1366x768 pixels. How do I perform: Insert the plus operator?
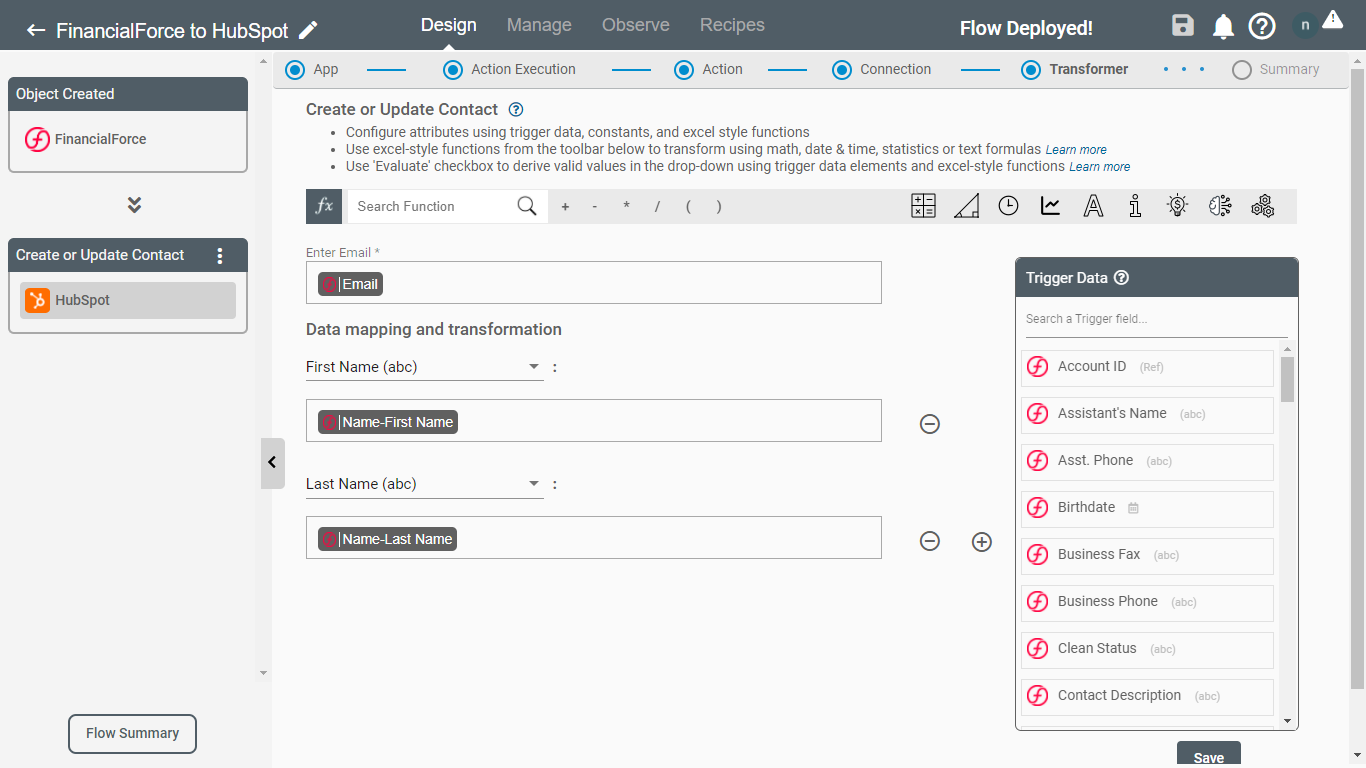click(565, 207)
